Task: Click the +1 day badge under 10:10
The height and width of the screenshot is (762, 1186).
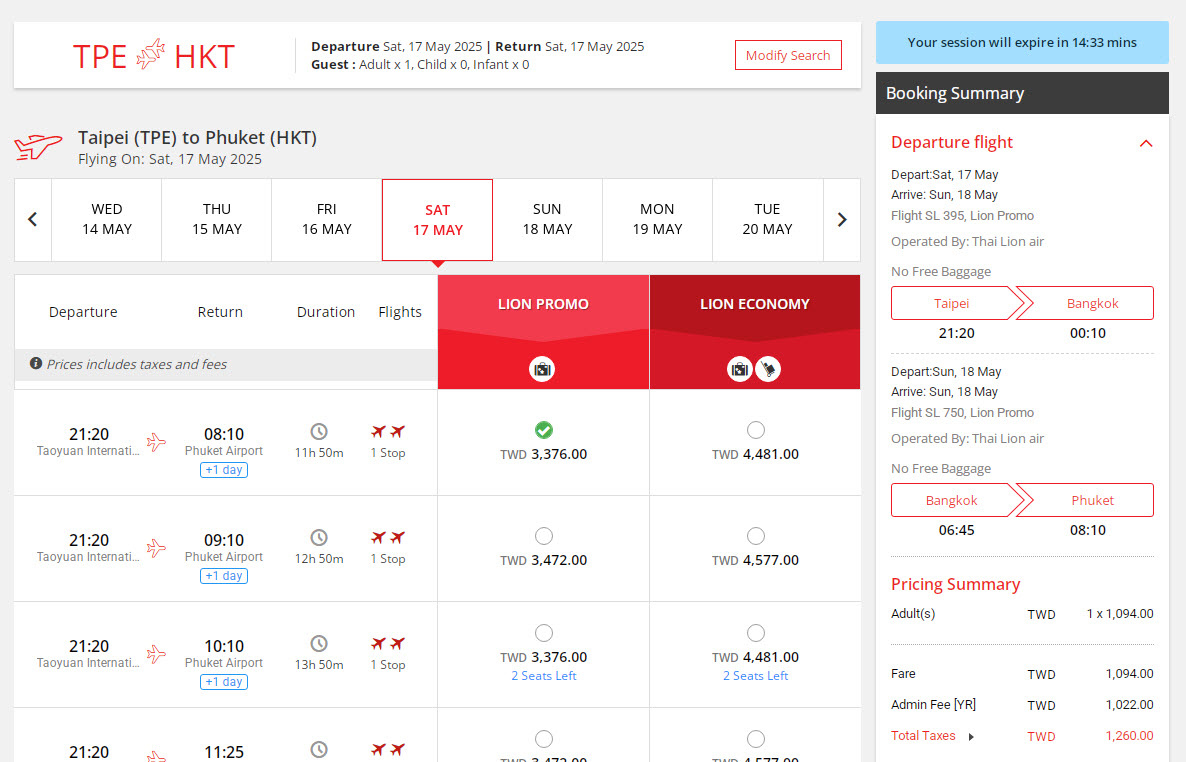Action: (224, 682)
